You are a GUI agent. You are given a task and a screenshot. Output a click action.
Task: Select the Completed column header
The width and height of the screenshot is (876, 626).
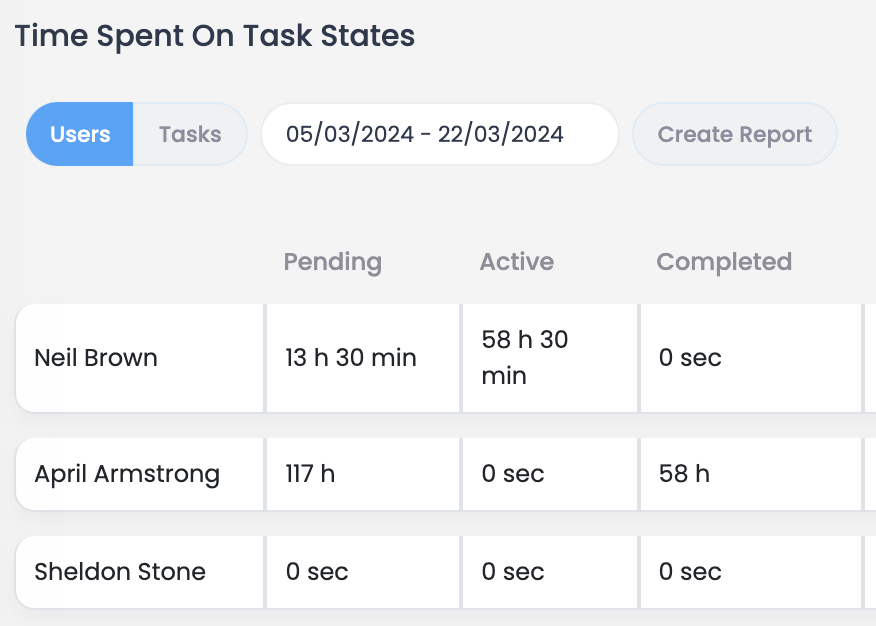pos(723,262)
